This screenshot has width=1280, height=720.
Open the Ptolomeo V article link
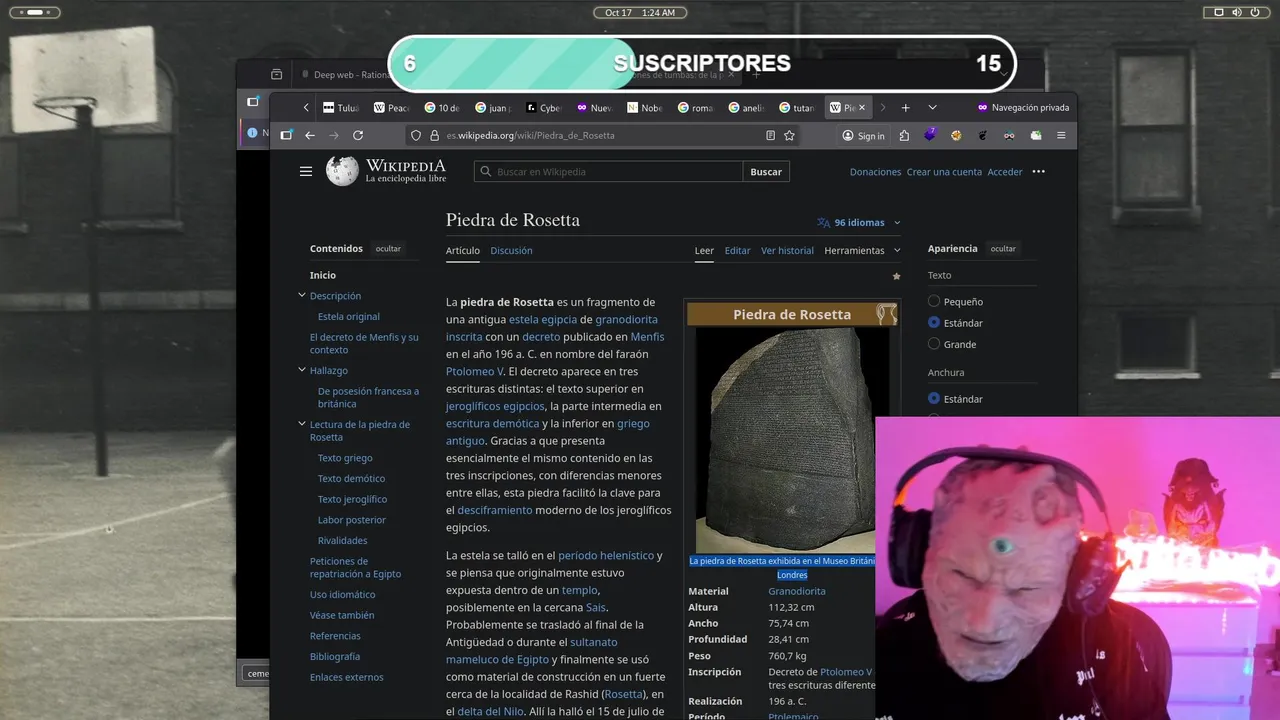[x=474, y=371]
